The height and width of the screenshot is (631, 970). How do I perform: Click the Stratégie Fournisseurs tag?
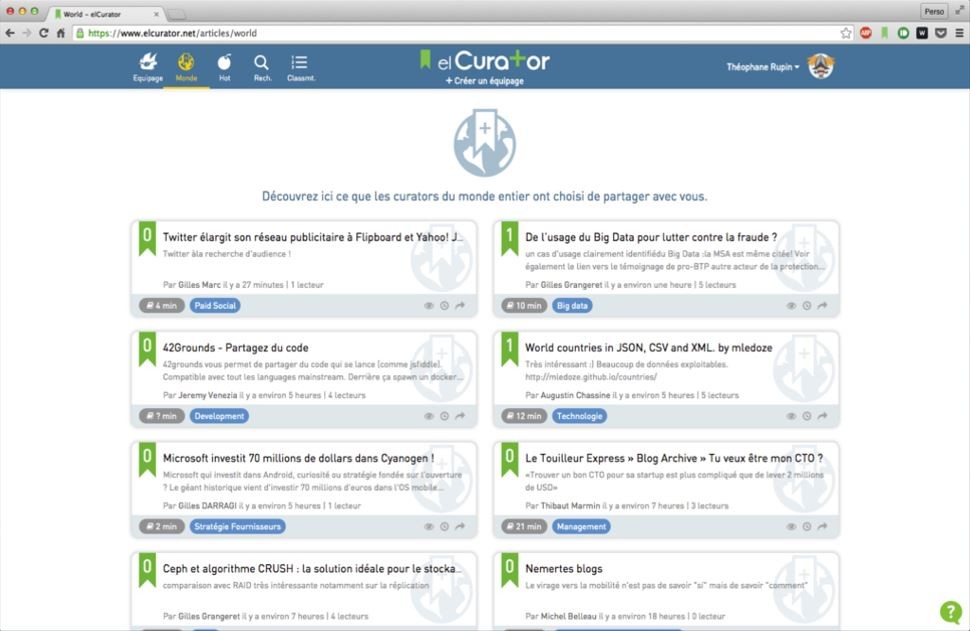tap(238, 526)
